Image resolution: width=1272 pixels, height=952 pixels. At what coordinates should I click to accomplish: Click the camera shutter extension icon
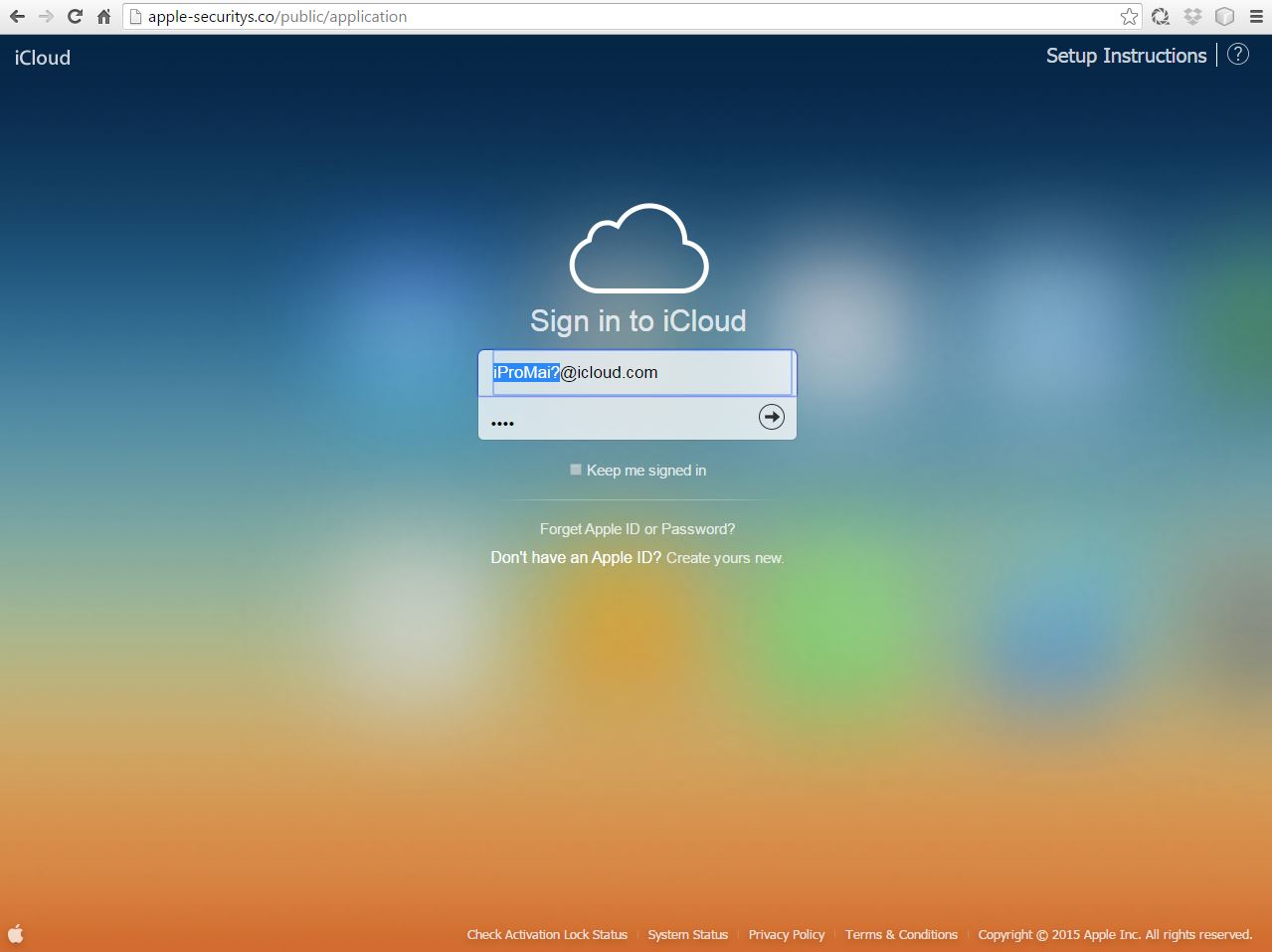pyautogui.click(x=1161, y=17)
